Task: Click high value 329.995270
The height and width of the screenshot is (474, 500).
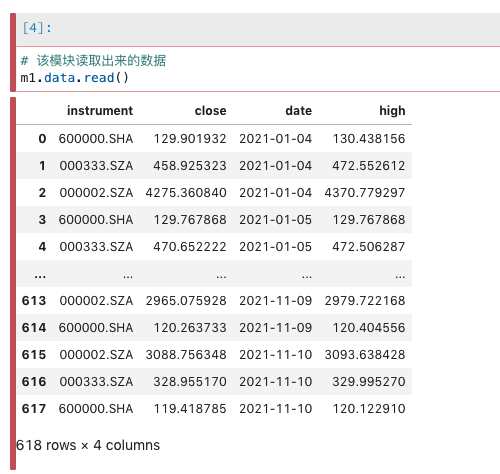Action: (369, 382)
